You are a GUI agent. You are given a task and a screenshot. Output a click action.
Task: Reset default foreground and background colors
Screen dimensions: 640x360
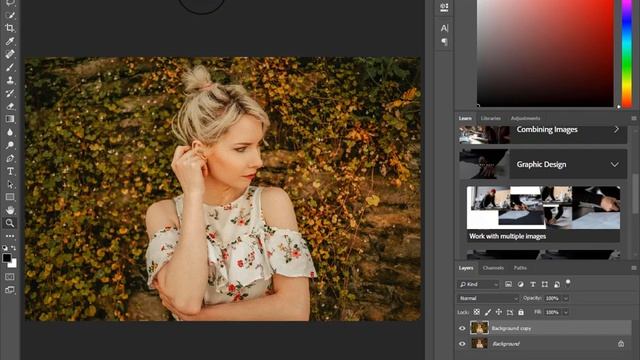click(x=5, y=248)
